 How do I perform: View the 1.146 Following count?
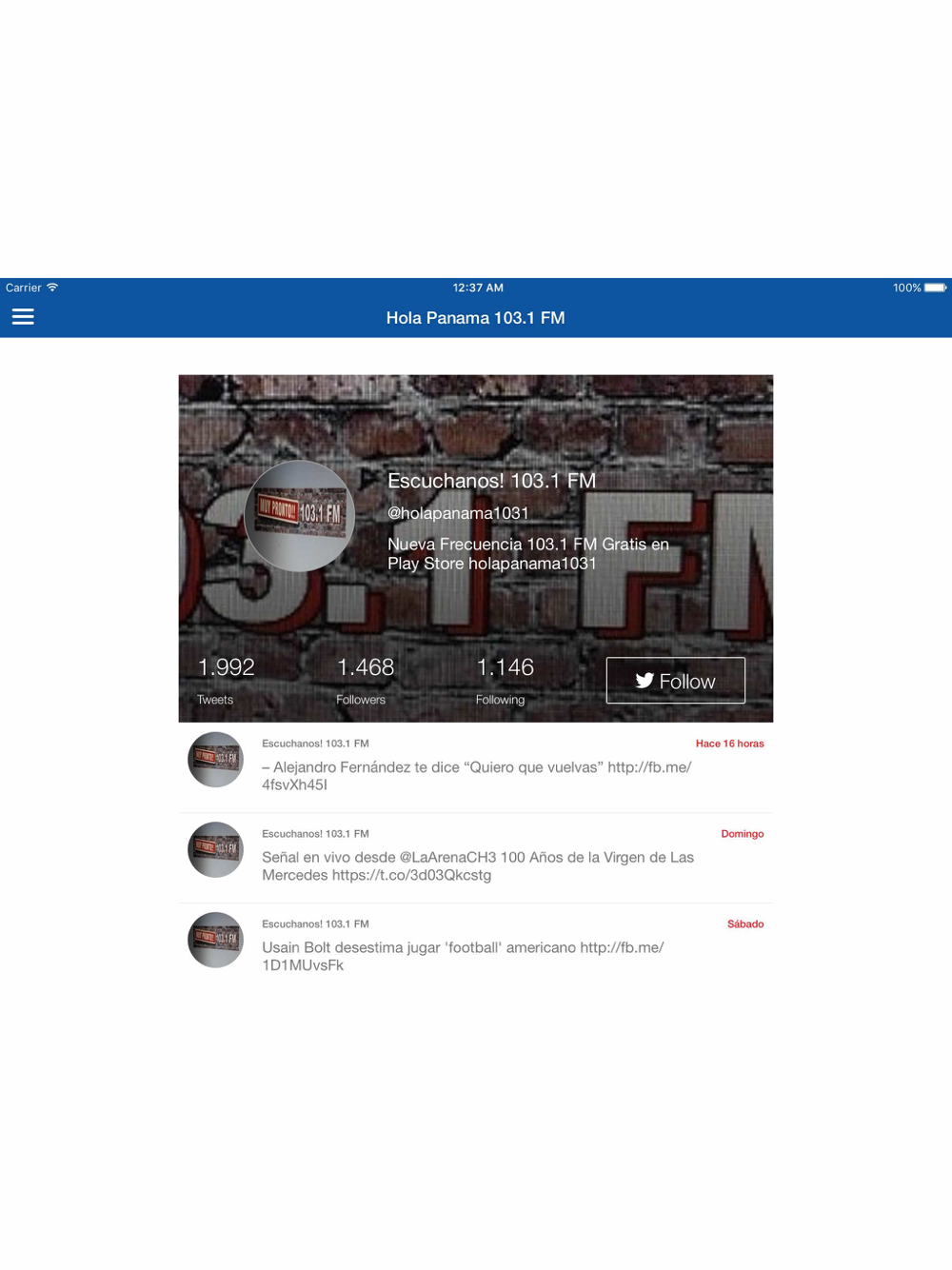click(x=505, y=681)
